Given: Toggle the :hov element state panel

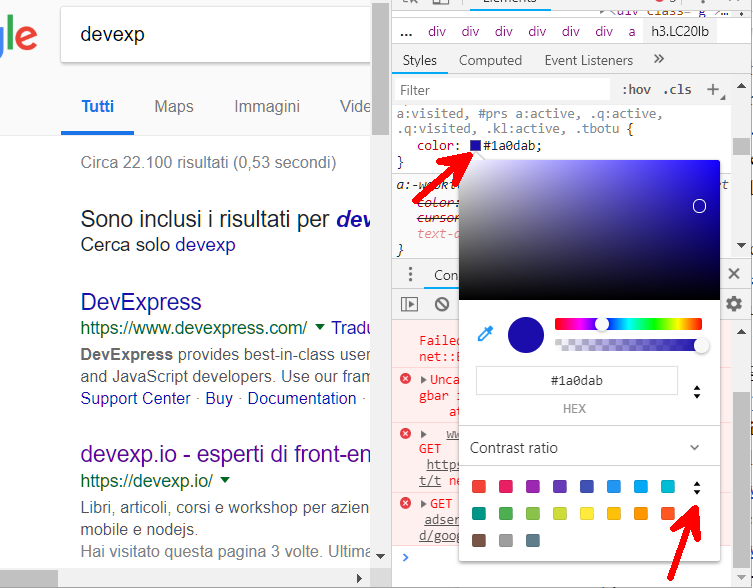Looking at the screenshot, I should 636,90.
